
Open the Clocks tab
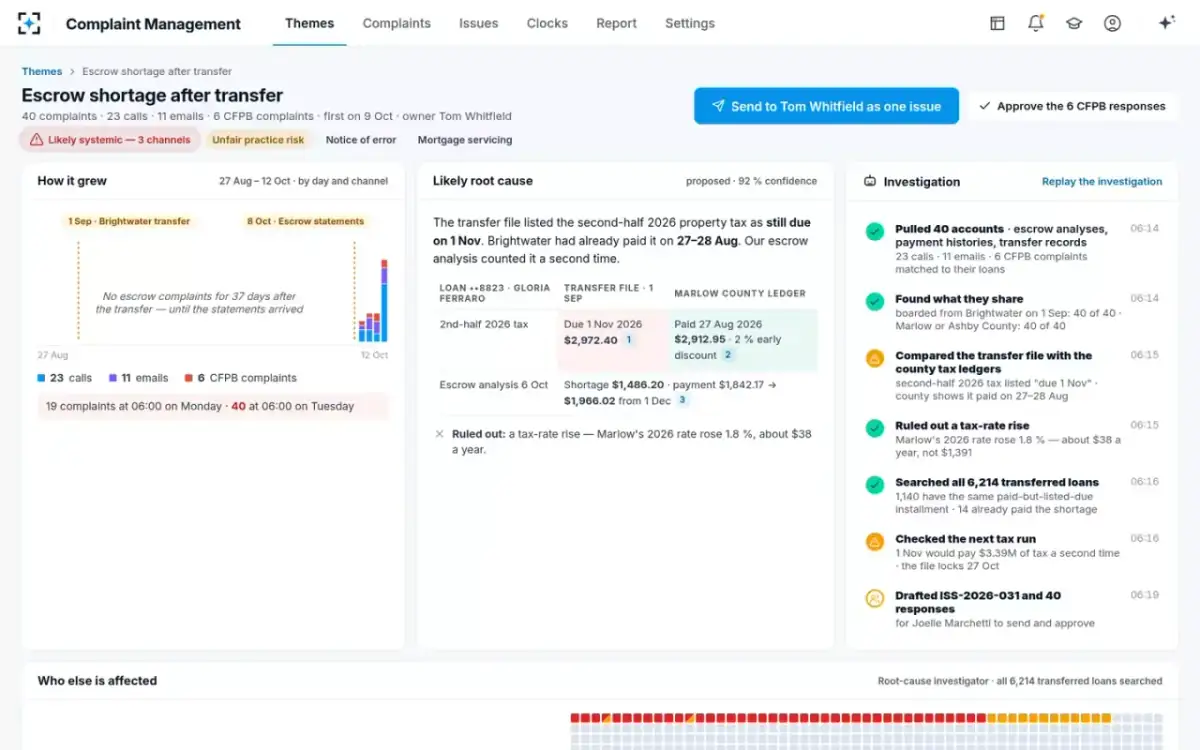click(x=547, y=23)
